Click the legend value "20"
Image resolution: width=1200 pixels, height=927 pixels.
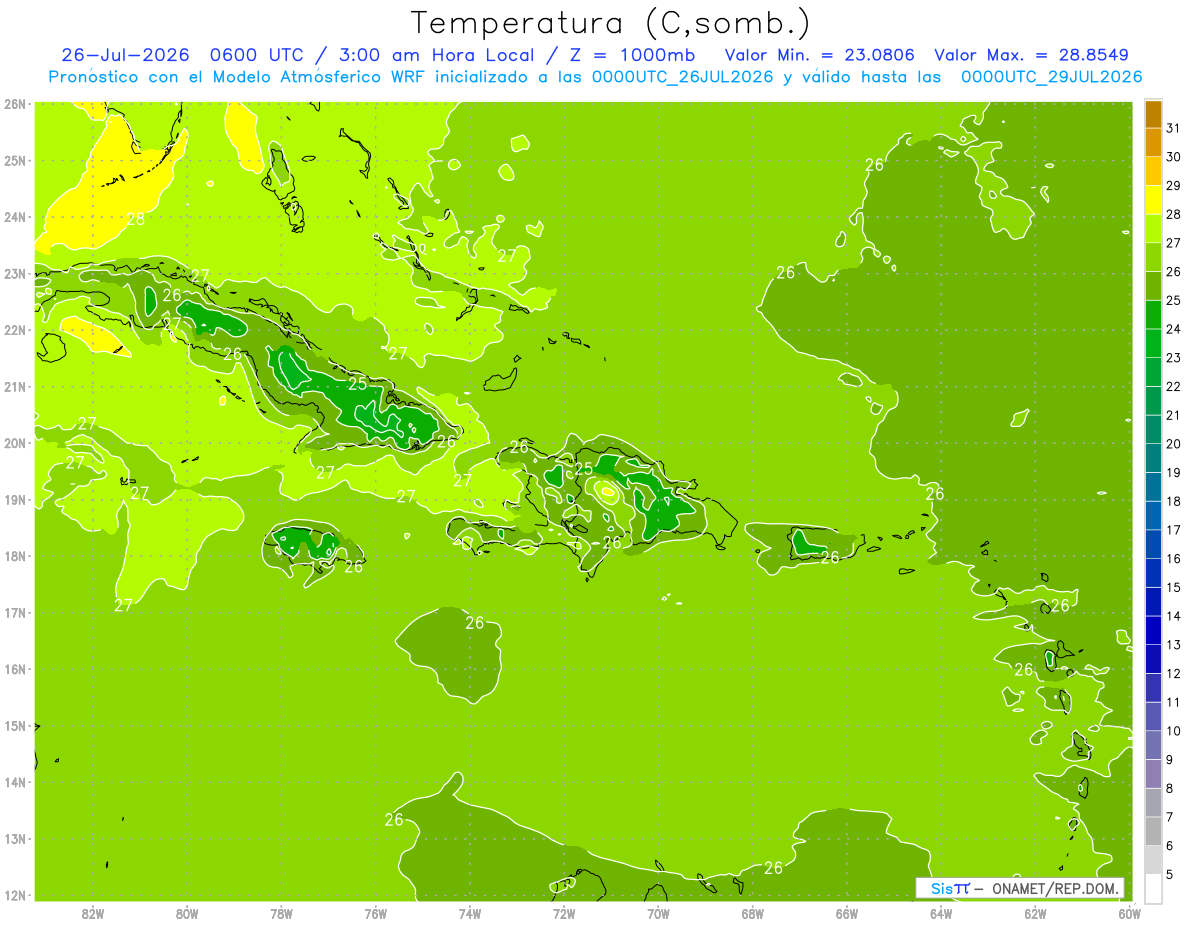[1173, 444]
